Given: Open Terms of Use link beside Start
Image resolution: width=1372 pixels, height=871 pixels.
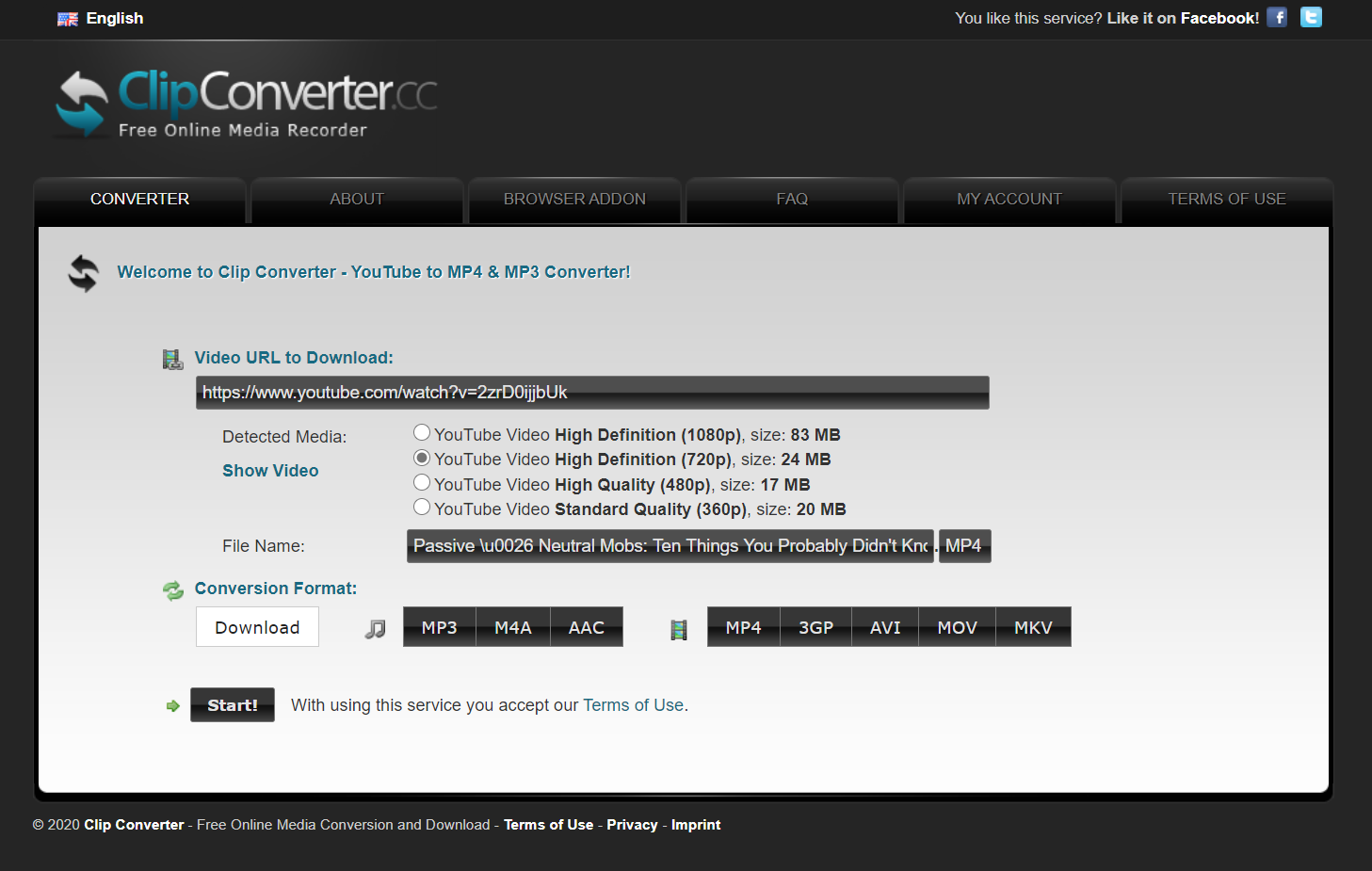Looking at the screenshot, I should point(633,705).
